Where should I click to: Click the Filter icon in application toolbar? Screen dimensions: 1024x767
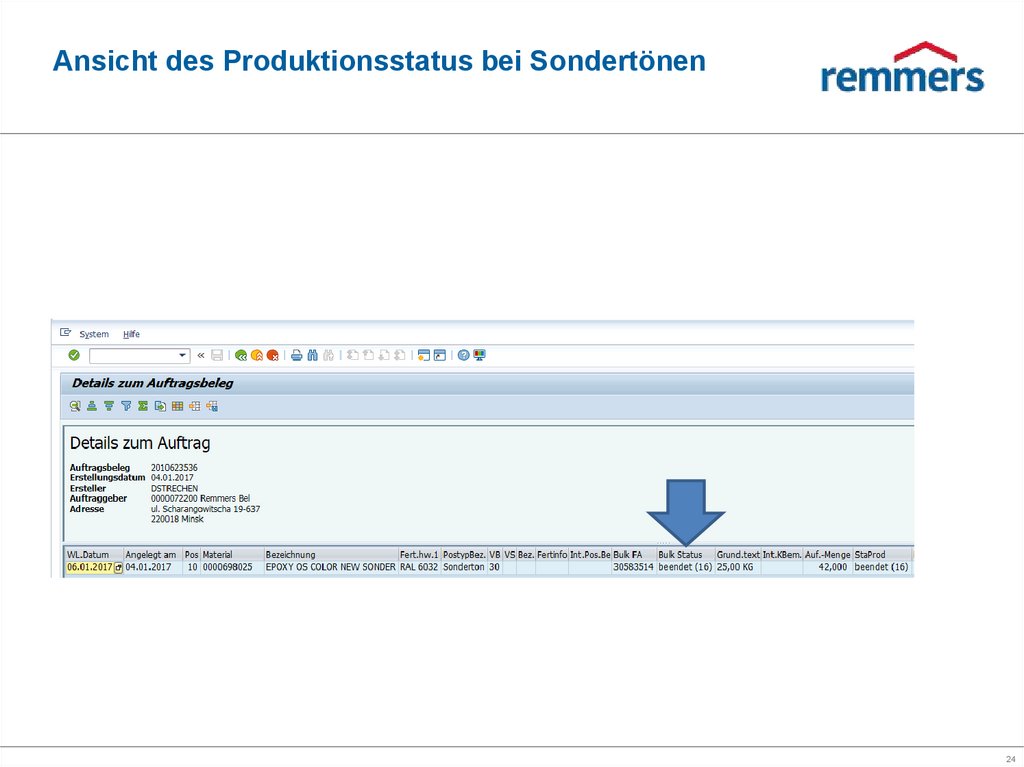[125, 406]
